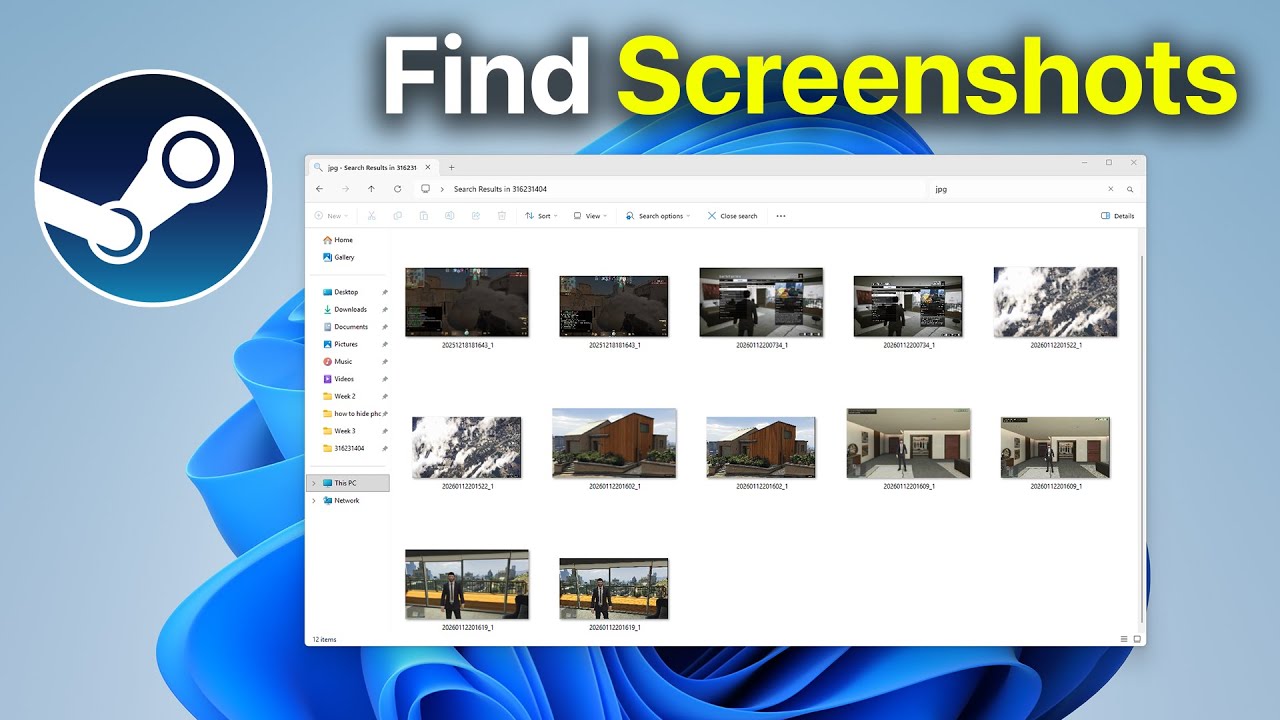
Task: Click the 12 items count in the status bar
Action: (325, 639)
